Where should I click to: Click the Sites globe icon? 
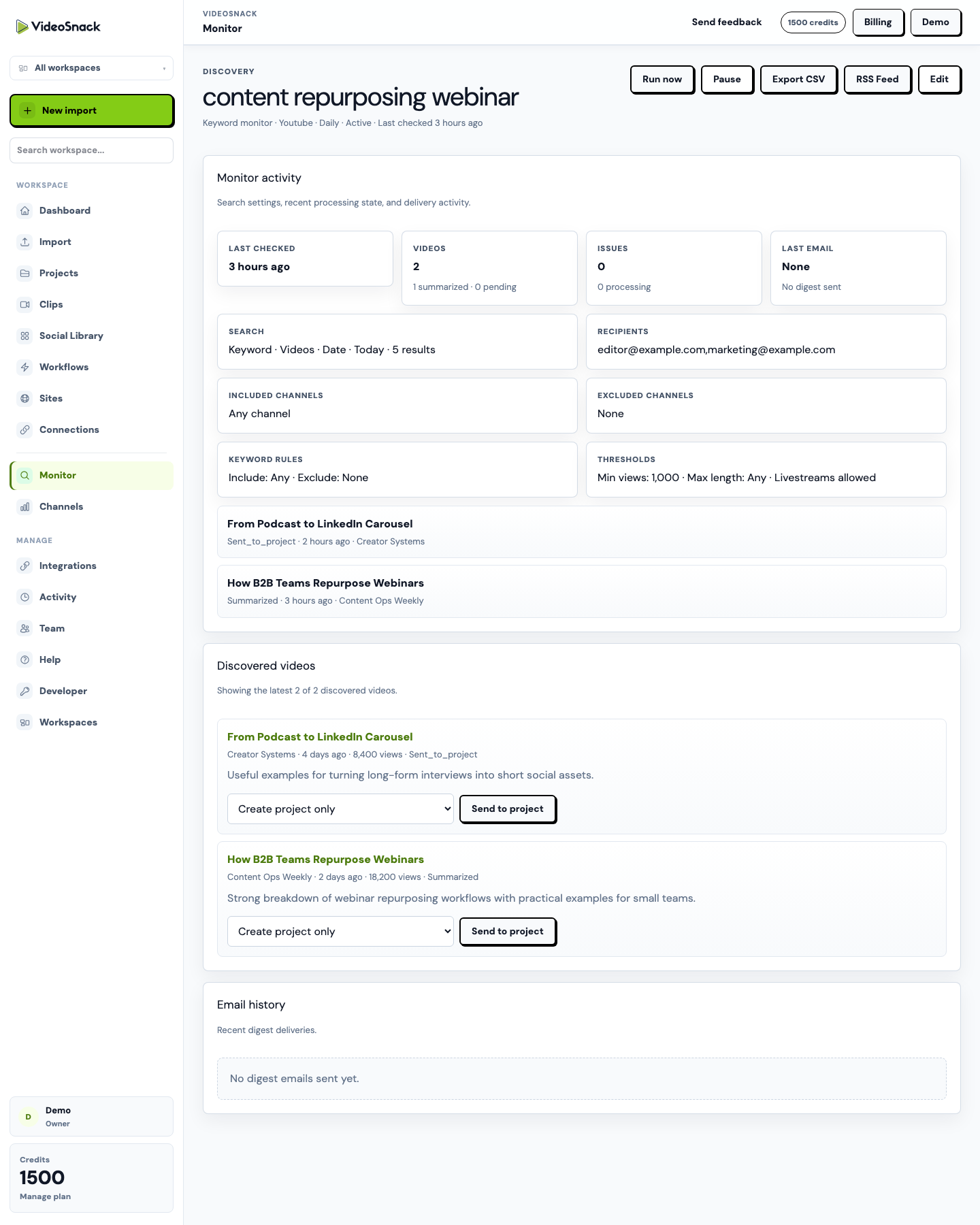coord(24,398)
